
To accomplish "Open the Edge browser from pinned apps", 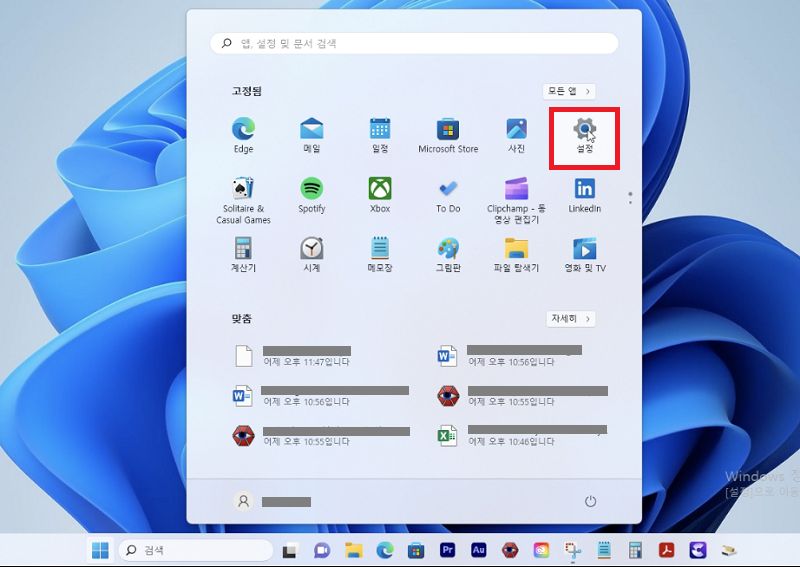I will (x=243, y=136).
